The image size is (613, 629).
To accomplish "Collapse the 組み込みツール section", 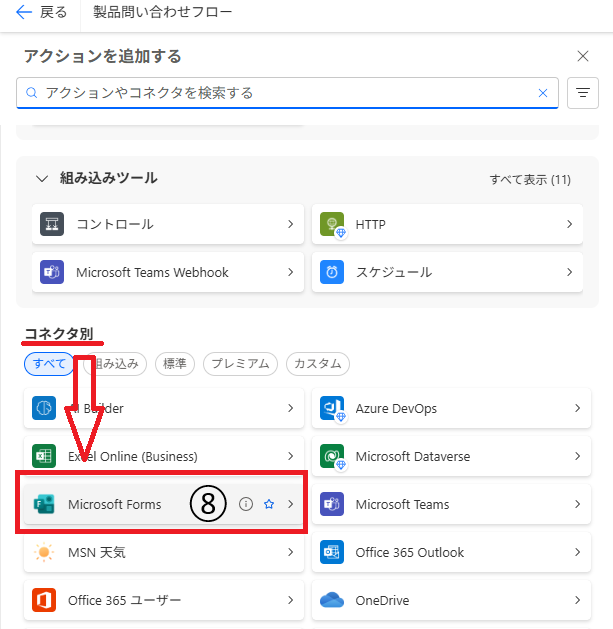I will (x=42, y=179).
